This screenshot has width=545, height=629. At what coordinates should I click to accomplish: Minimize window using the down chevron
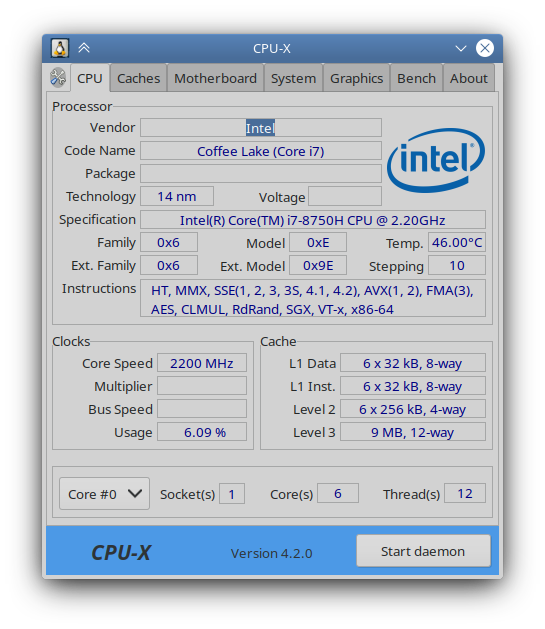pyautogui.click(x=461, y=49)
